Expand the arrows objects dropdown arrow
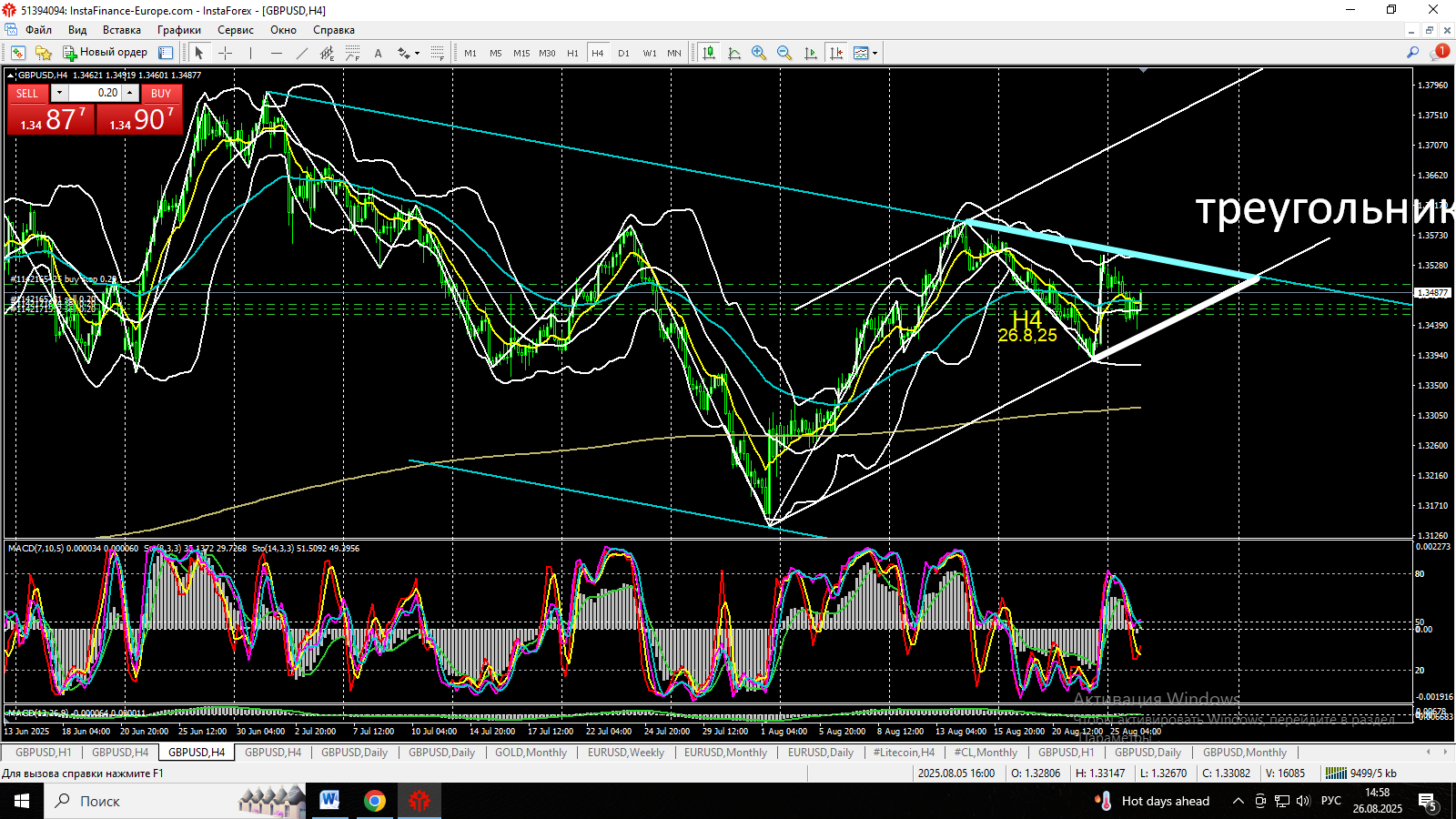This screenshot has width=1456, height=819. tap(417, 53)
